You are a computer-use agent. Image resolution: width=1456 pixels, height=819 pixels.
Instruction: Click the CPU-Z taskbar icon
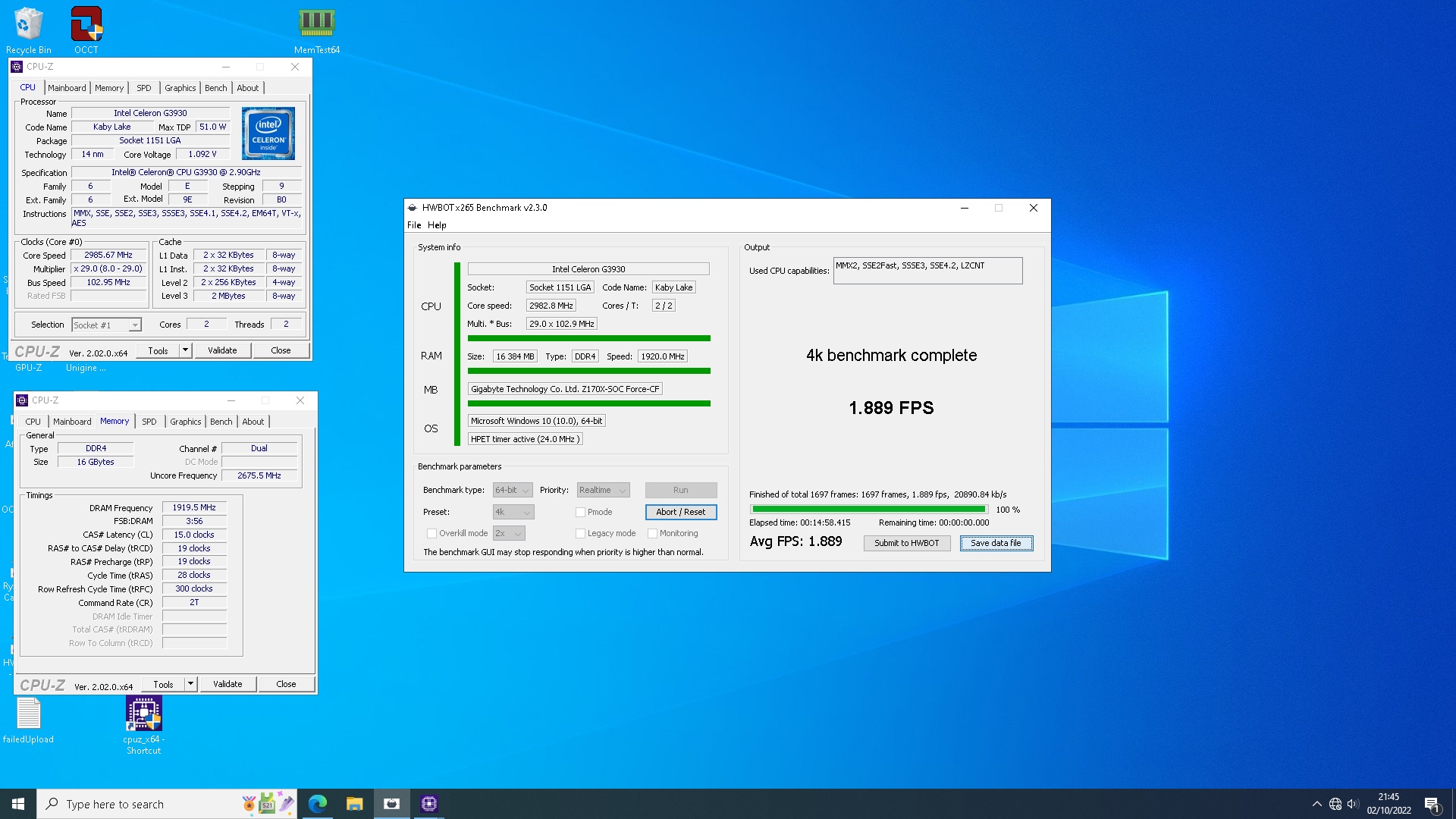click(x=428, y=804)
